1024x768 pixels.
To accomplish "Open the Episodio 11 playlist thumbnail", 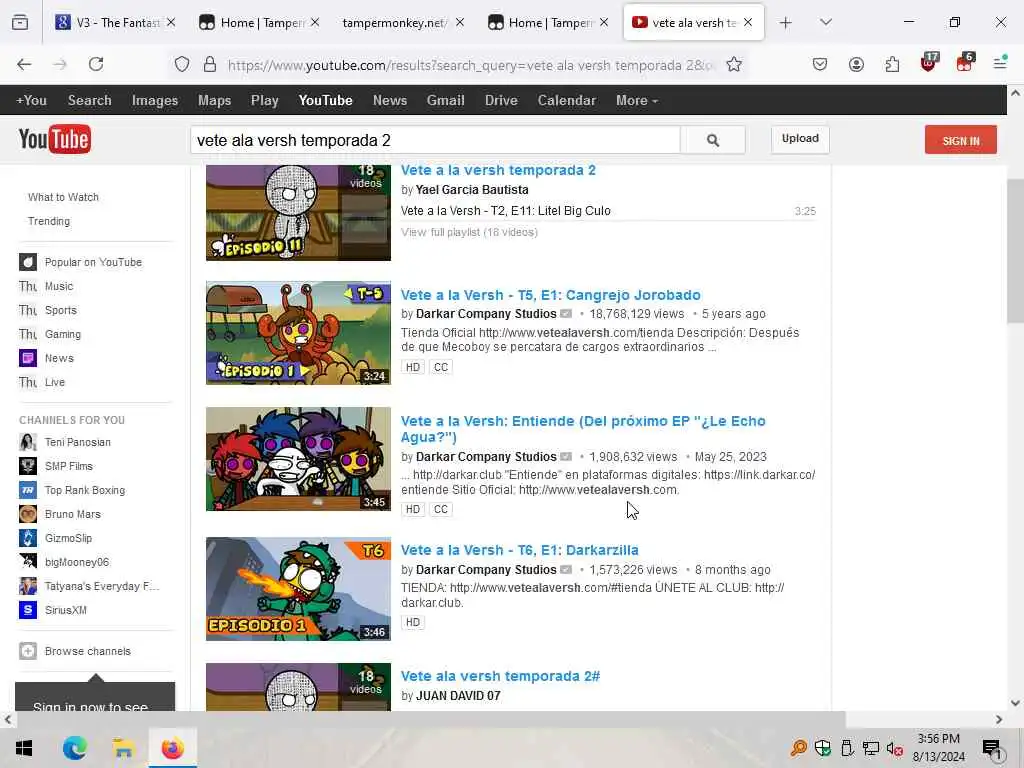I will [x=298, y=213].
